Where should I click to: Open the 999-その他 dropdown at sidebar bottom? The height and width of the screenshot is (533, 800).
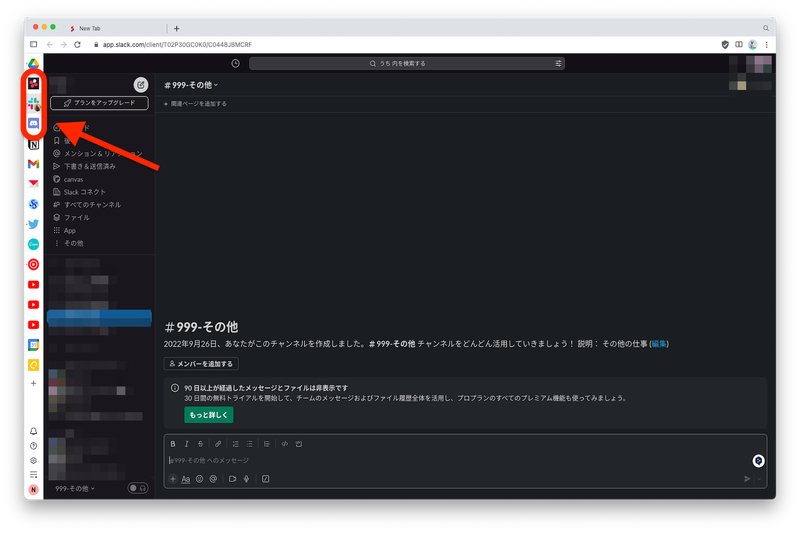[x=75, y=489]
